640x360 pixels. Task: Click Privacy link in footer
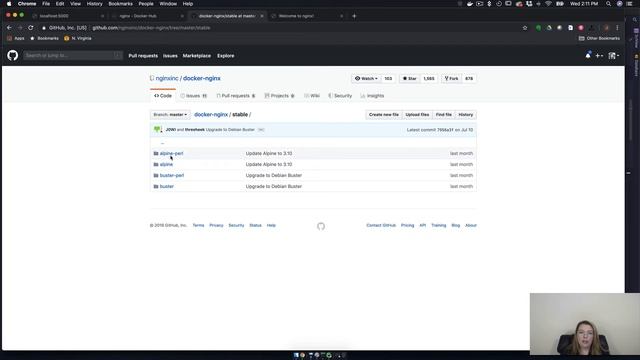coord(216,225)
